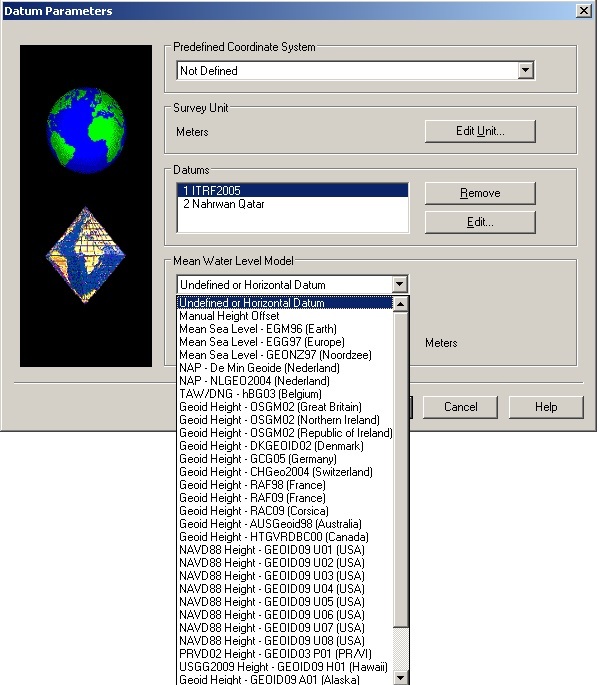Select NAVD88 Height - GEOID09 U07 (USA)
Image resolution: width=599 pixels, height=685 pixels.
[285, 628]
